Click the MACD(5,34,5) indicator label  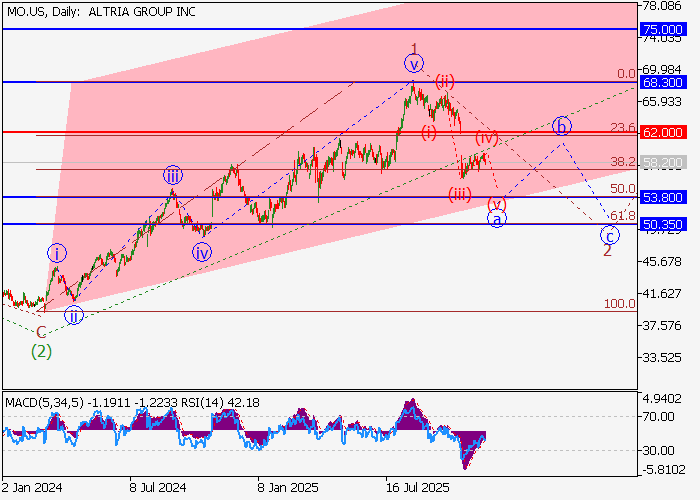[x=44, y=403]
